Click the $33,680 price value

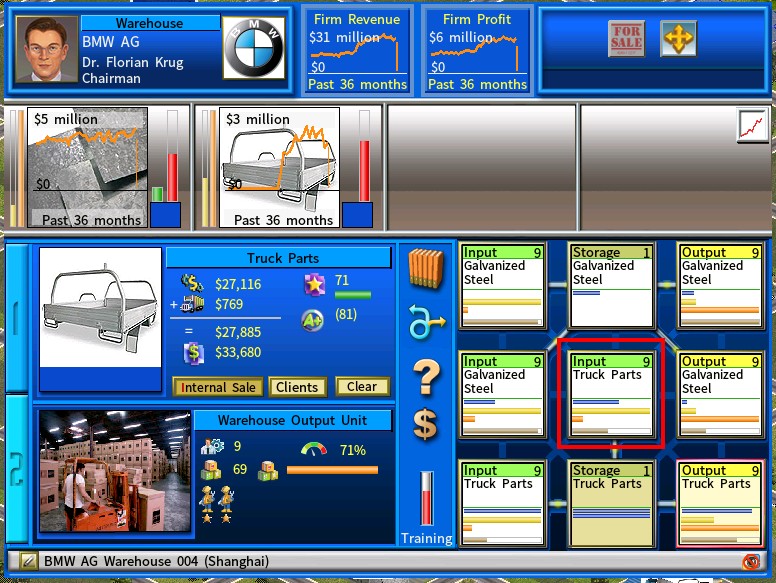pyautogui.click(x=238, y=352)
